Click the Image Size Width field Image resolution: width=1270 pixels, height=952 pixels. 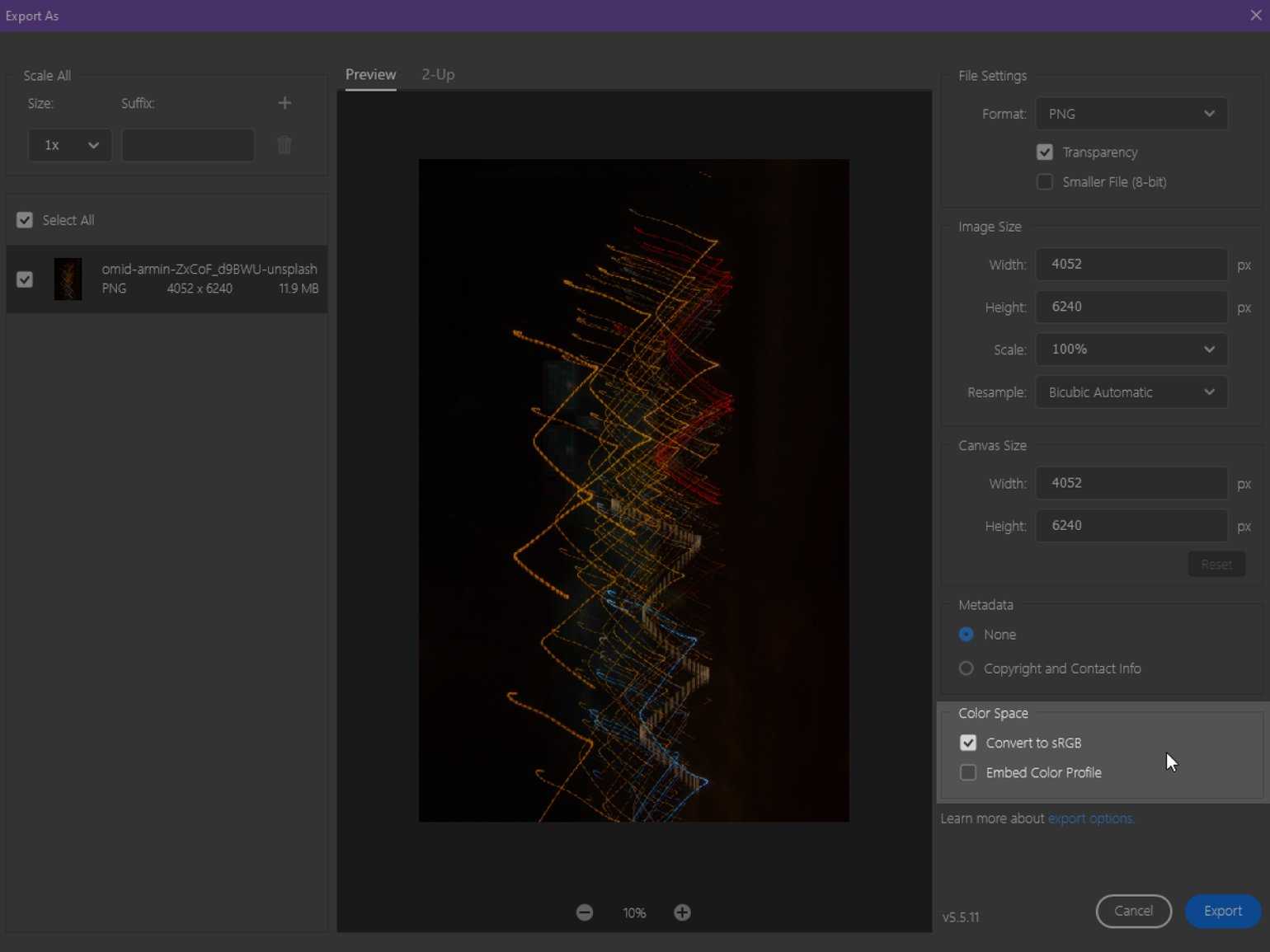coord(1131,265)
